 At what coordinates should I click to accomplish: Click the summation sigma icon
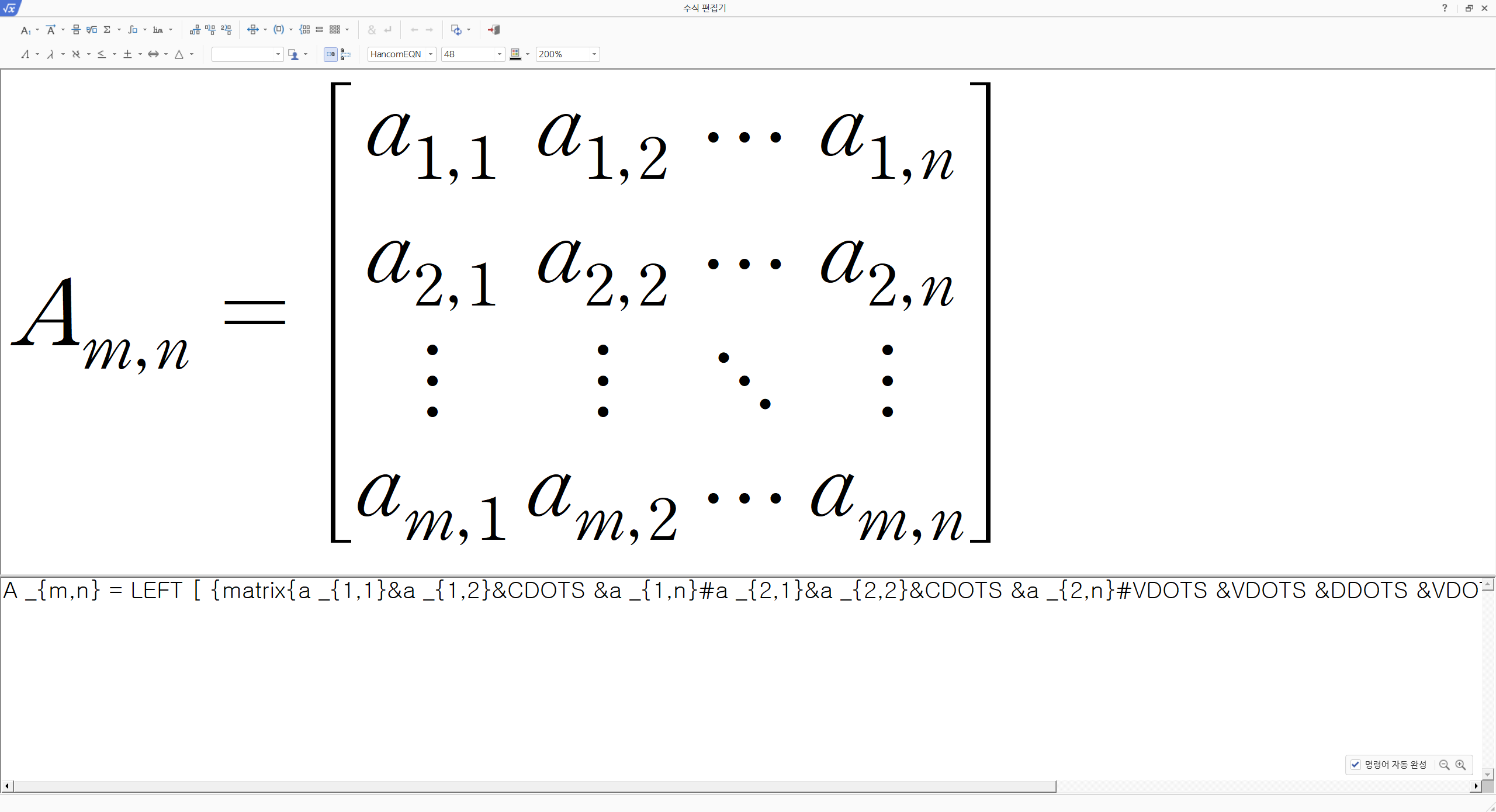click(x=107, y=30)
